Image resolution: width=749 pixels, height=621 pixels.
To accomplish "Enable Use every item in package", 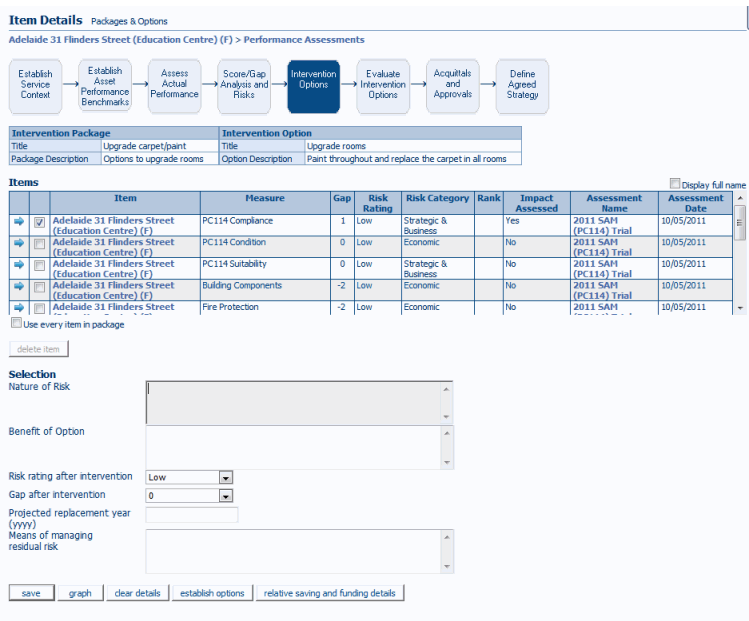I will point(17,323).
